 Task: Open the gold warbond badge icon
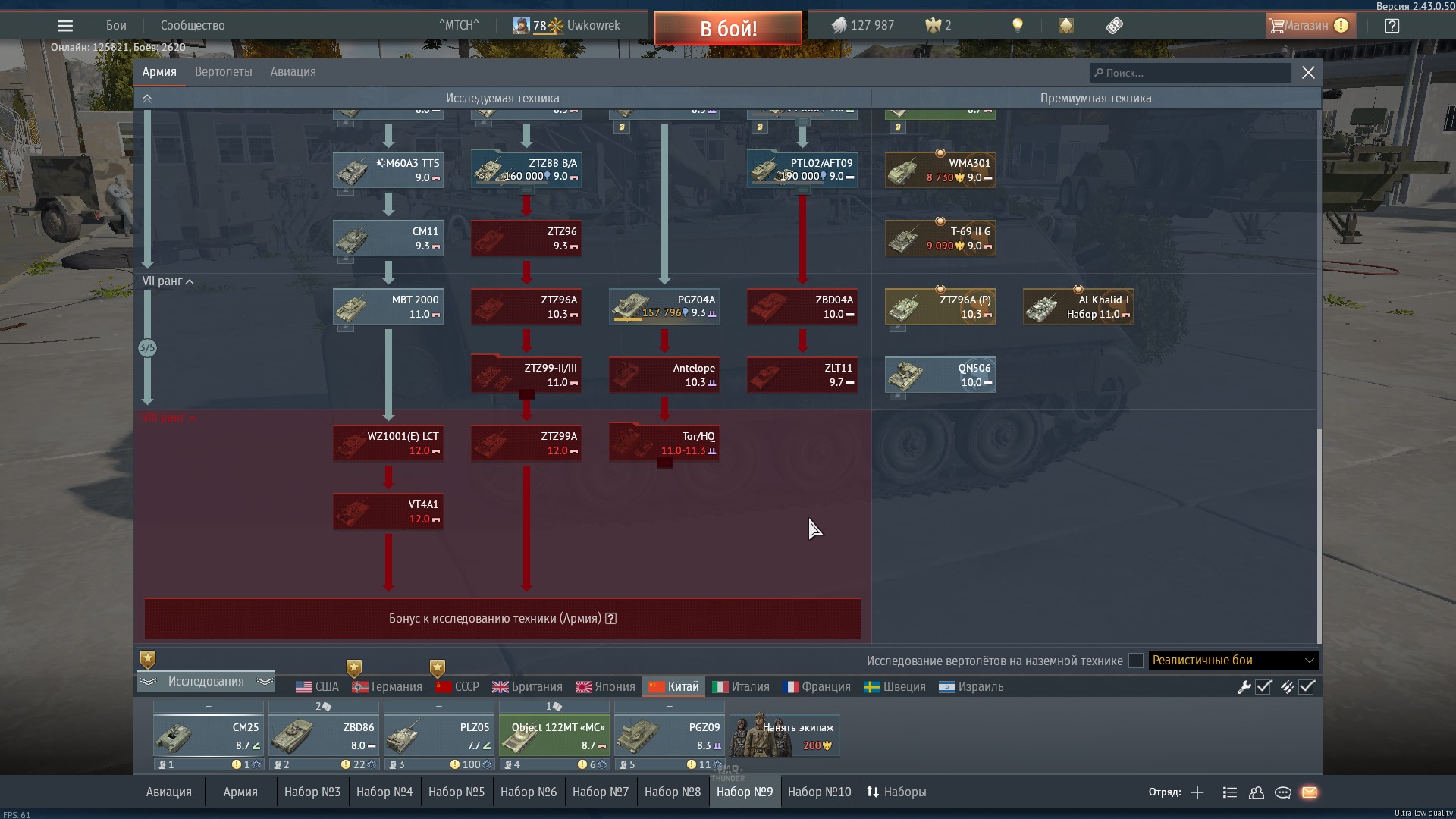click(x=1065, y=26)
